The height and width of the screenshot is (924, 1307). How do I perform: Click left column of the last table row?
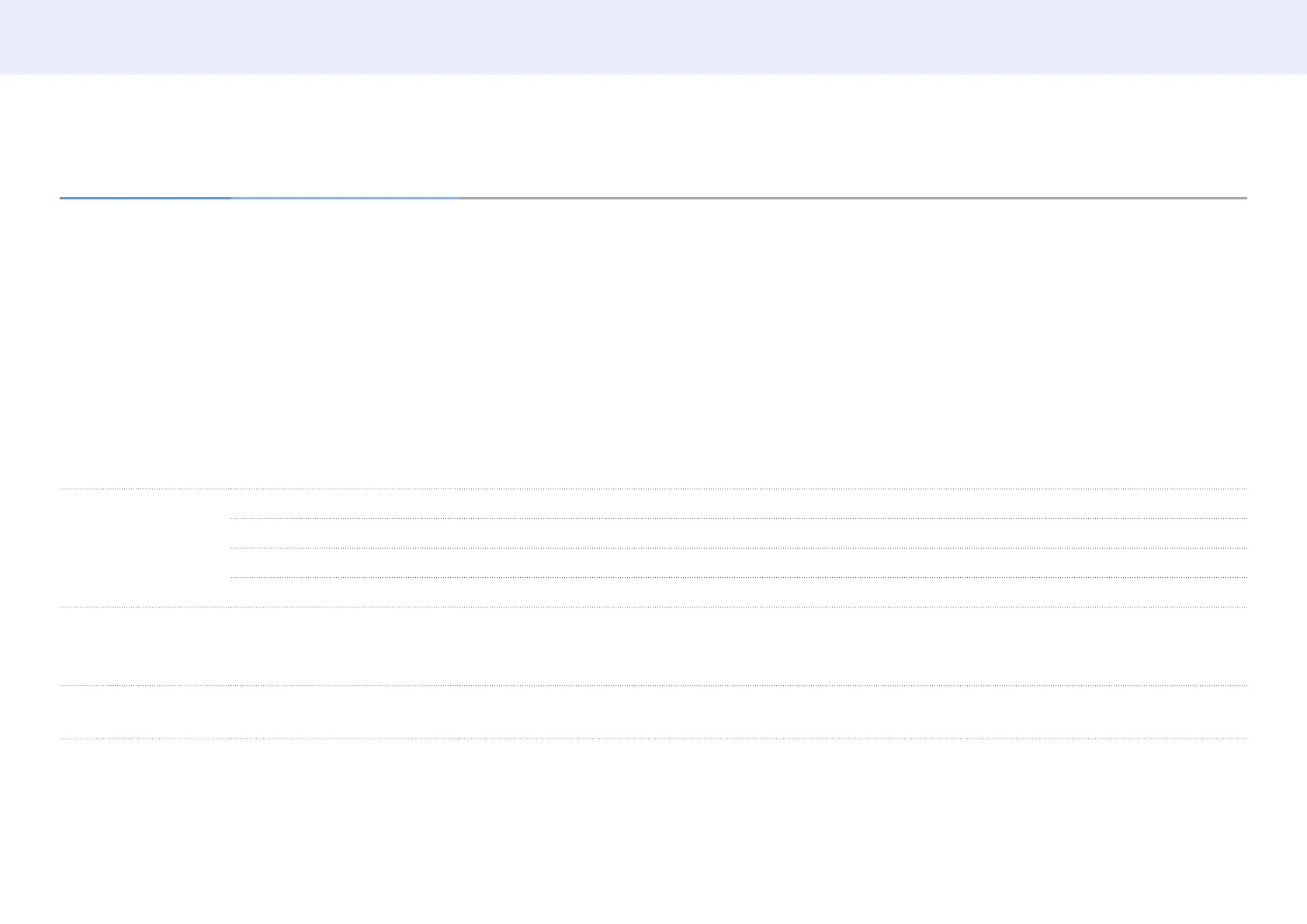145,711
